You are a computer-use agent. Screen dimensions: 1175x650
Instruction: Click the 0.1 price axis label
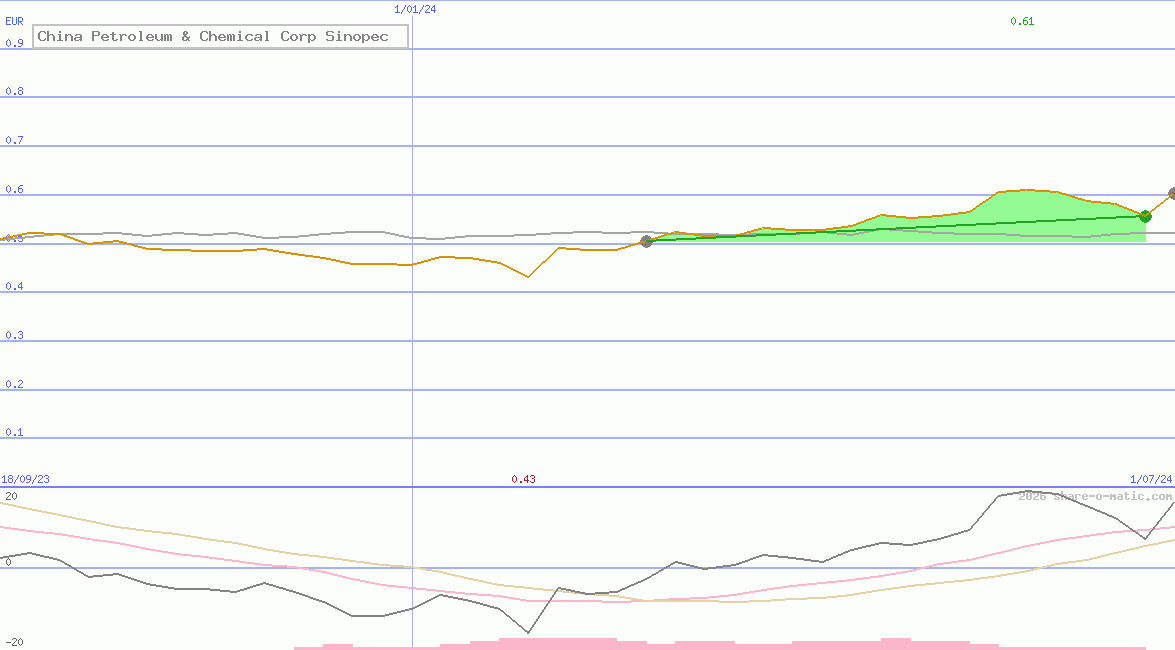pos(14,432)
